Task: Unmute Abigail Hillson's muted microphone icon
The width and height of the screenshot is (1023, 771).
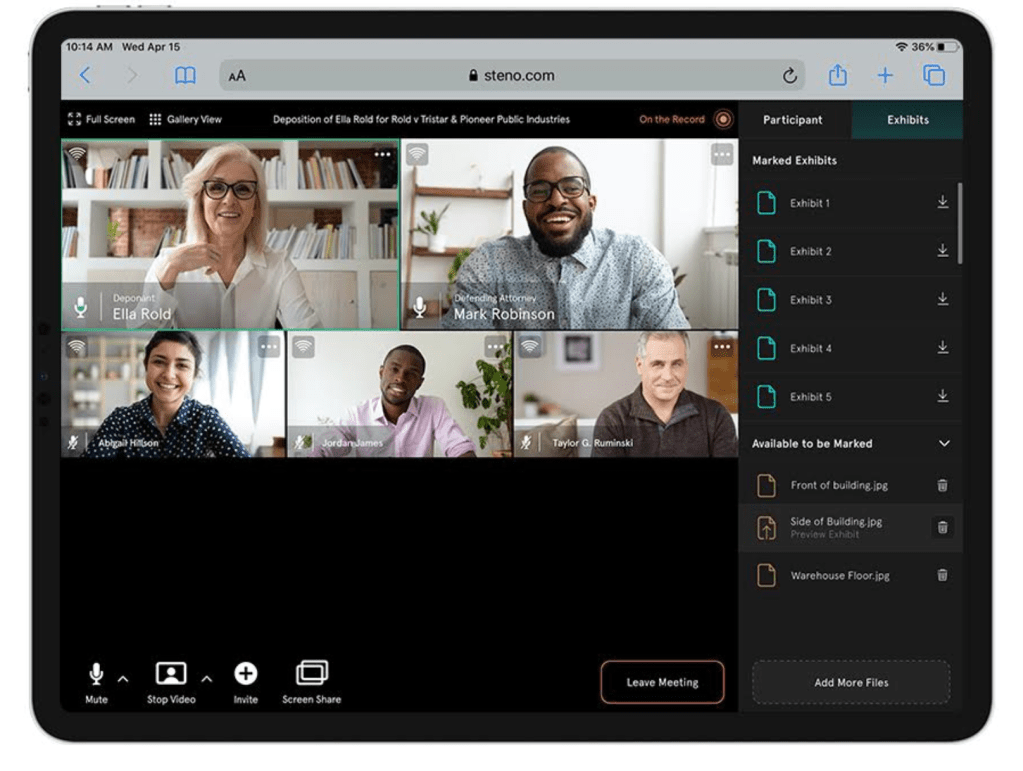Action: click(x=73, y=443)
